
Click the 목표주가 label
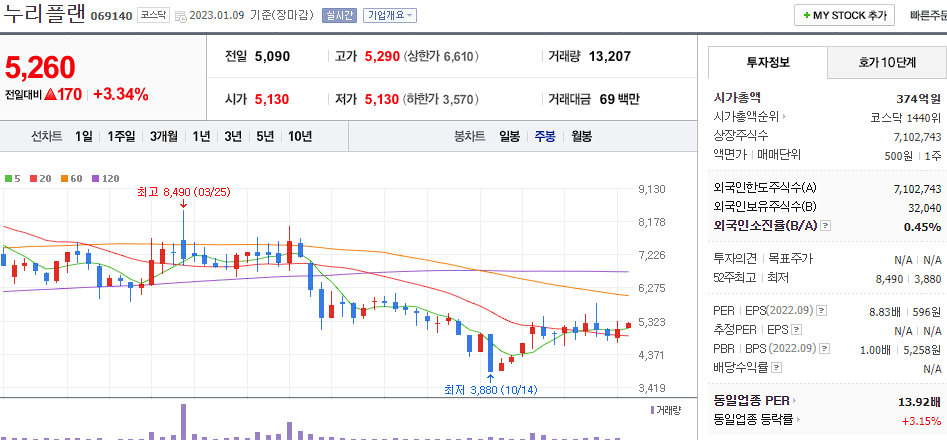[790, 258]
